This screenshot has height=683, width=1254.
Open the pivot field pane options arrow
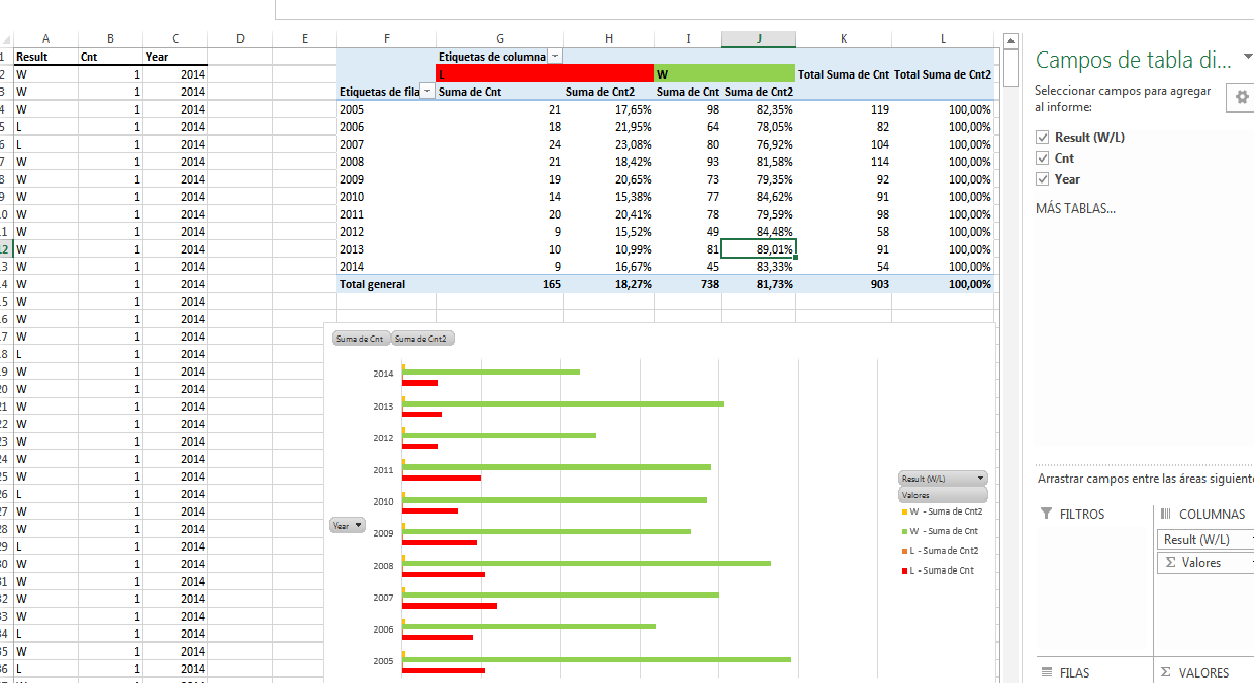1246,58
